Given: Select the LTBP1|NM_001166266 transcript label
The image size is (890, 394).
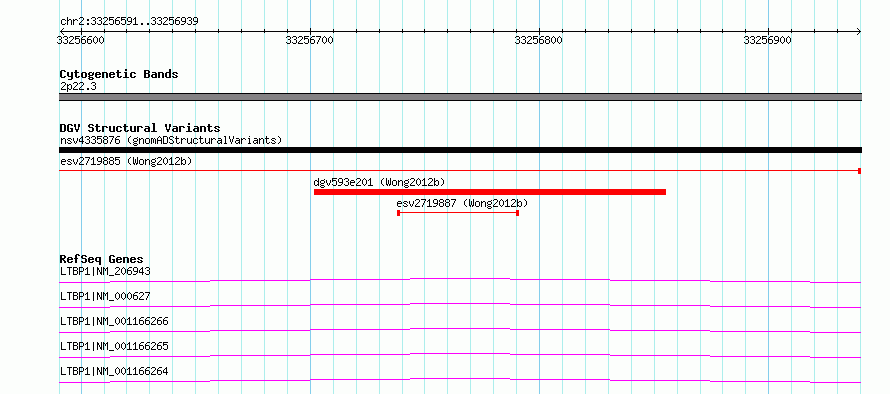Looking at the screenshot, I should (114, 322).
